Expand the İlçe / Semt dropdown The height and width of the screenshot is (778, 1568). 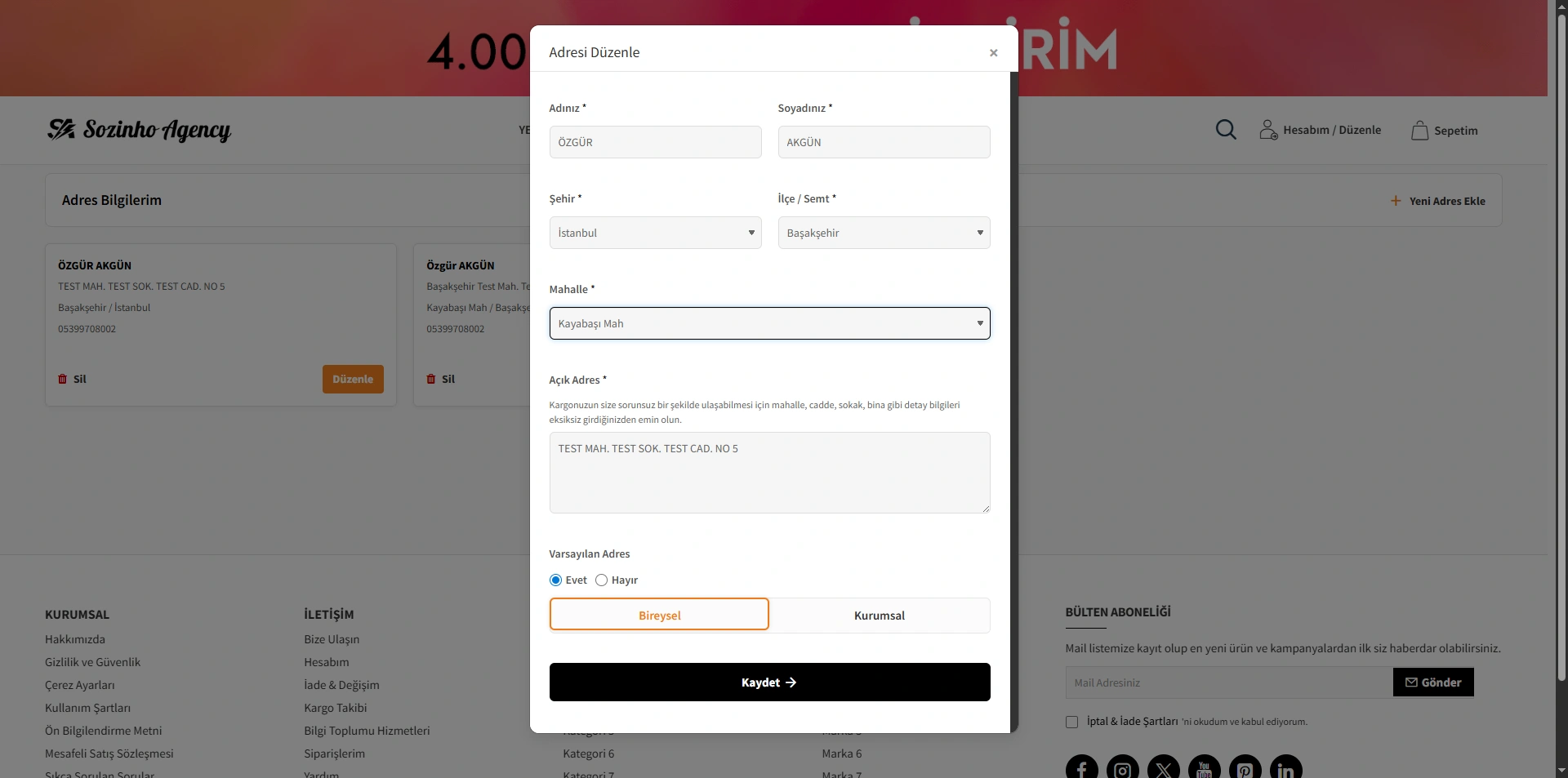pos(884,233)
